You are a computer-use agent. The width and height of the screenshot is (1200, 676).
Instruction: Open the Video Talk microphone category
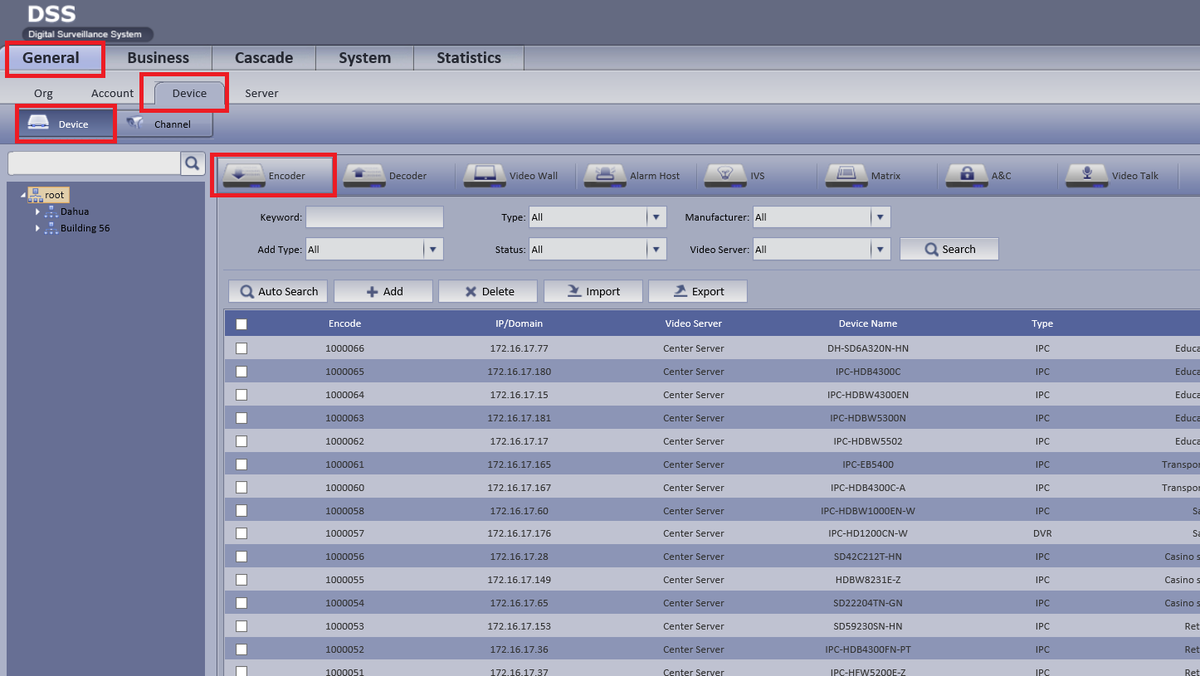[x=1087, y=175]
